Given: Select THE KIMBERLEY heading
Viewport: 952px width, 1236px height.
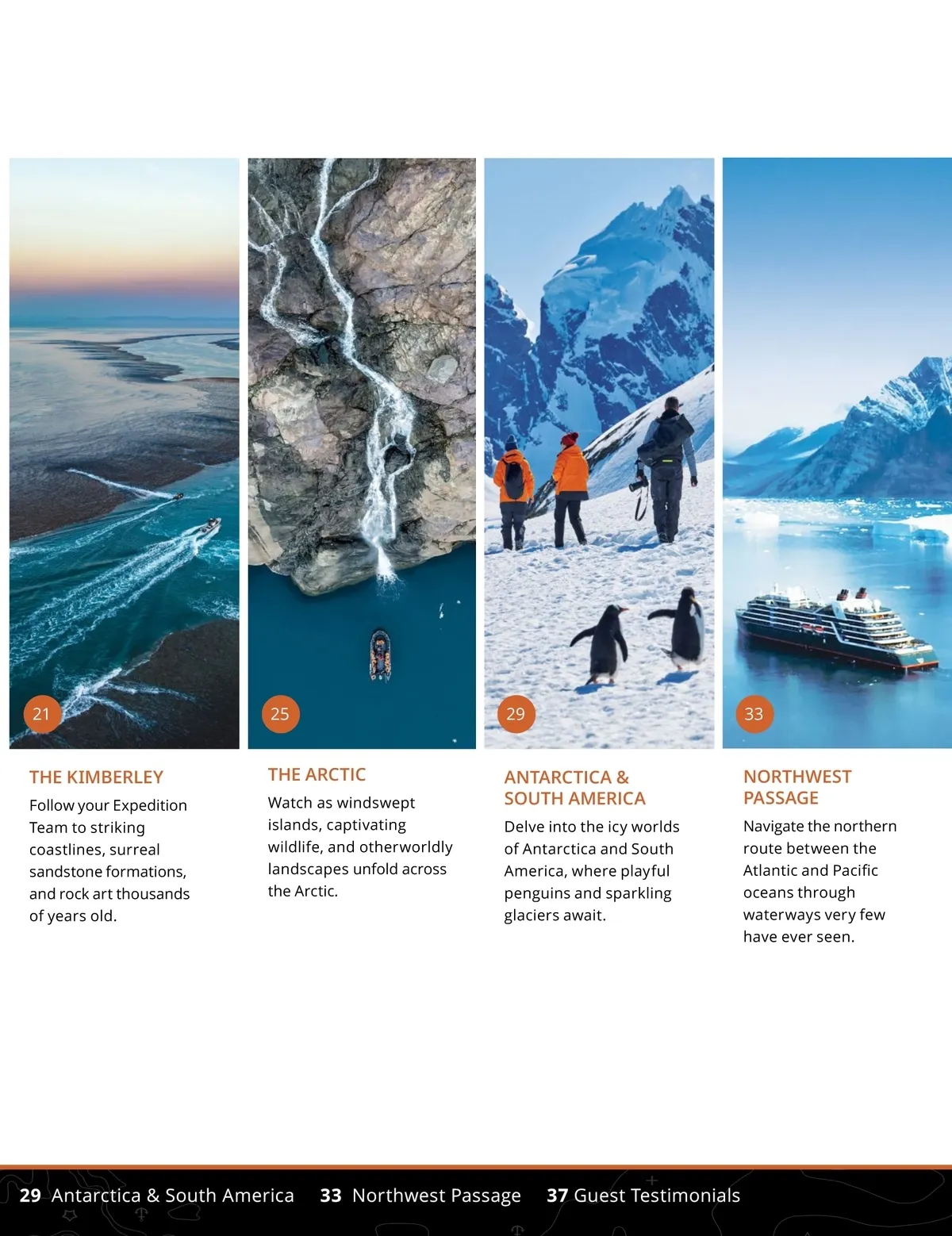Looking at the screenshot, I should pyautogui.click(x=96, y=777).
